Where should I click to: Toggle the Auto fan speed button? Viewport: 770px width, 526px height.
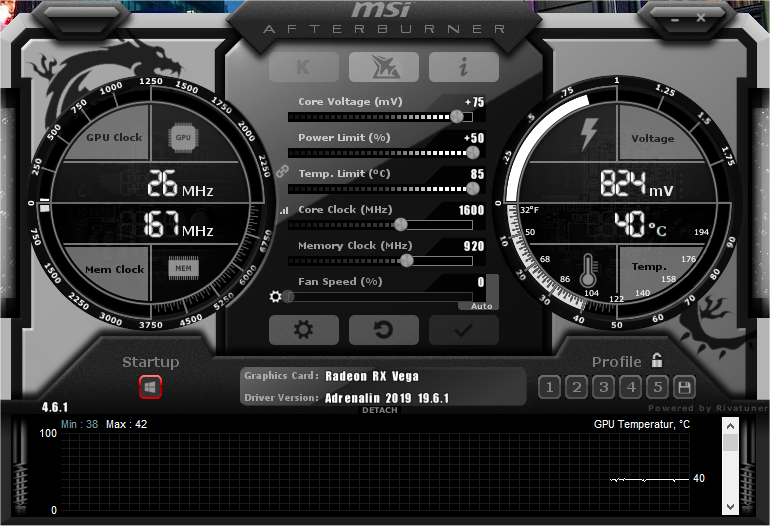click(482, 306)
